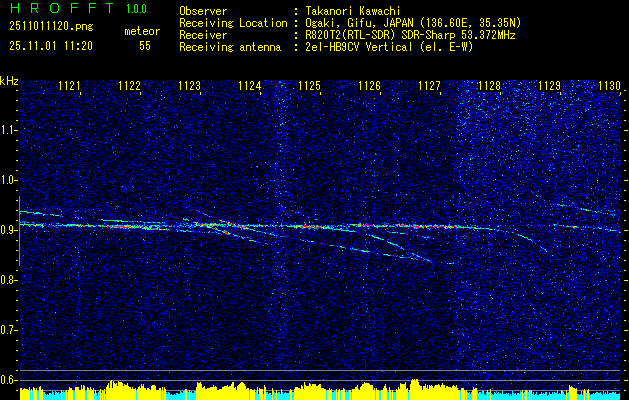Click the meteor label
This screenshot has width=629, height=400.
pos(142,31)
